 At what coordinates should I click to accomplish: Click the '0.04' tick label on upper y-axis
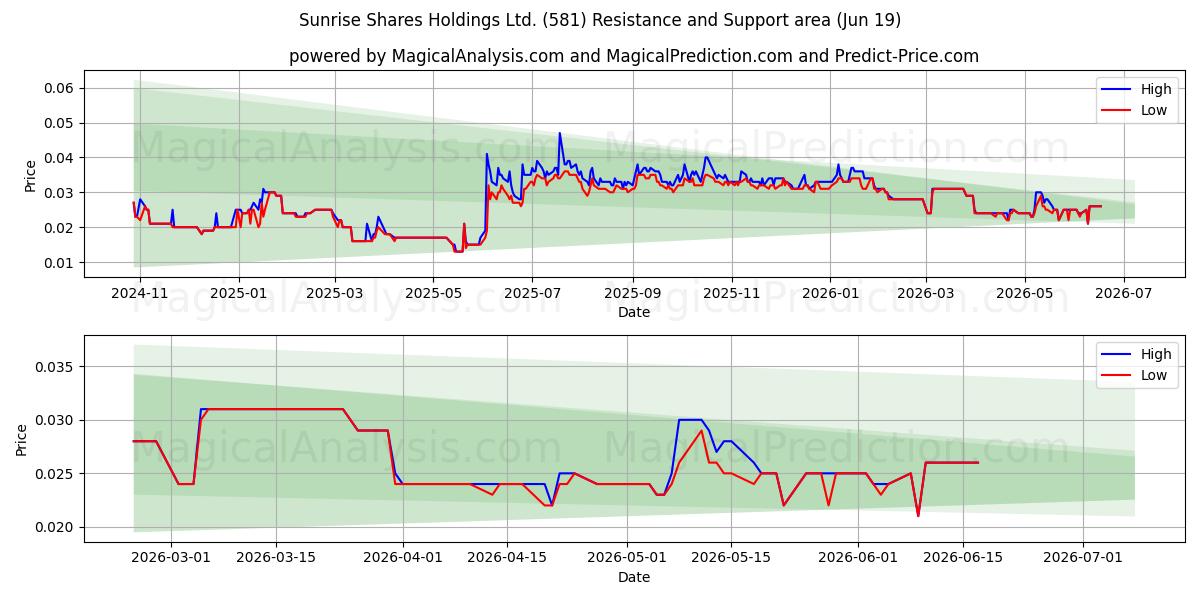pyautogui.click(x=61, y=158)
